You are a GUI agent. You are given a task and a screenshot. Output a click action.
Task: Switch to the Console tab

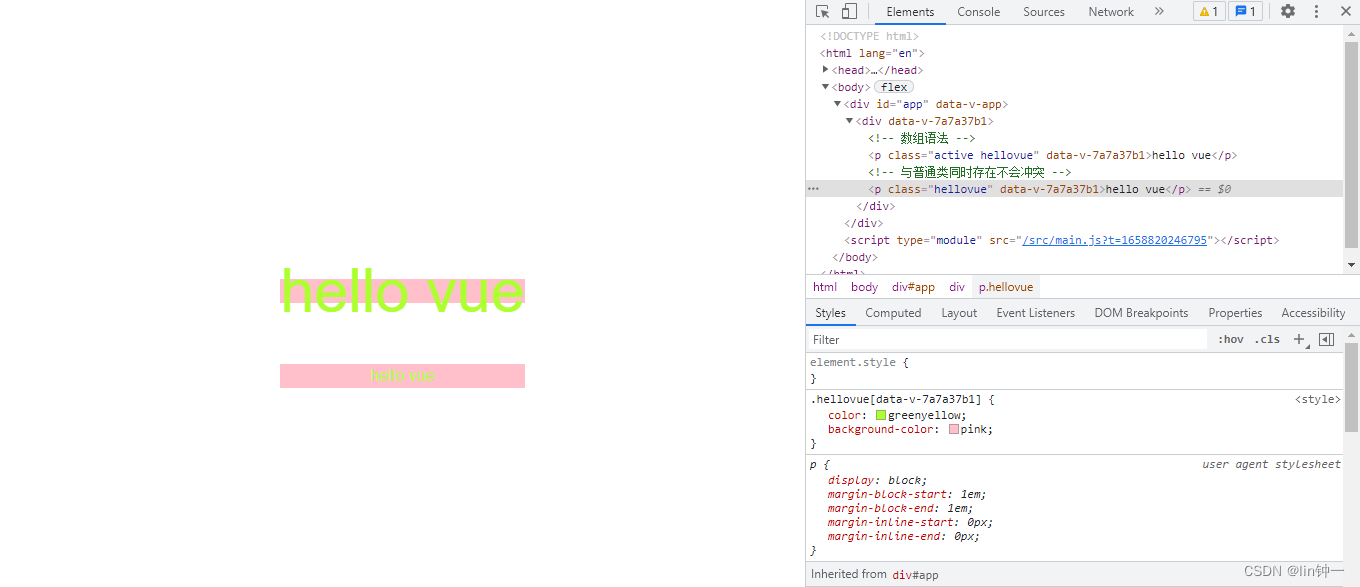pos(978,12)
